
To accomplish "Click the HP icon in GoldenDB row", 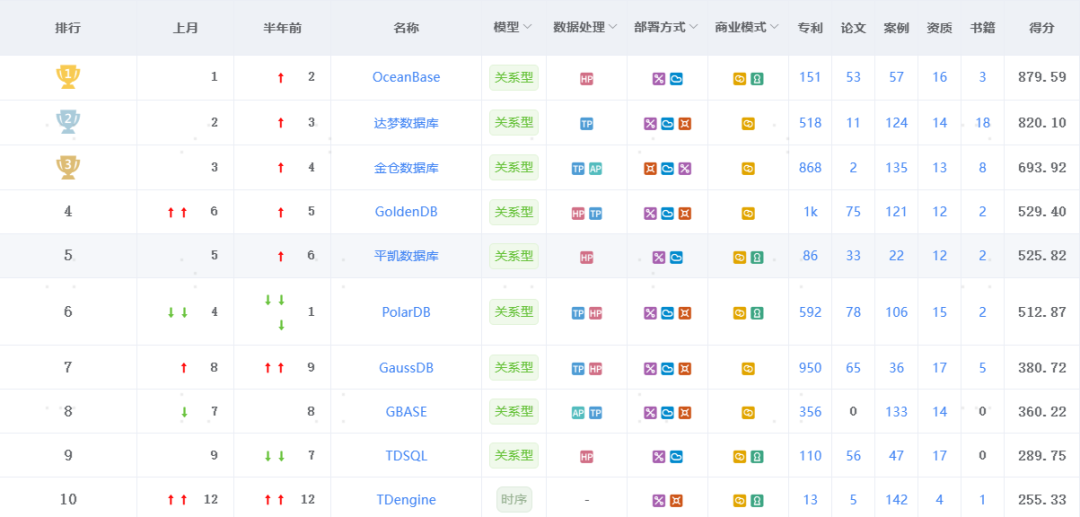I will [579, 213].
